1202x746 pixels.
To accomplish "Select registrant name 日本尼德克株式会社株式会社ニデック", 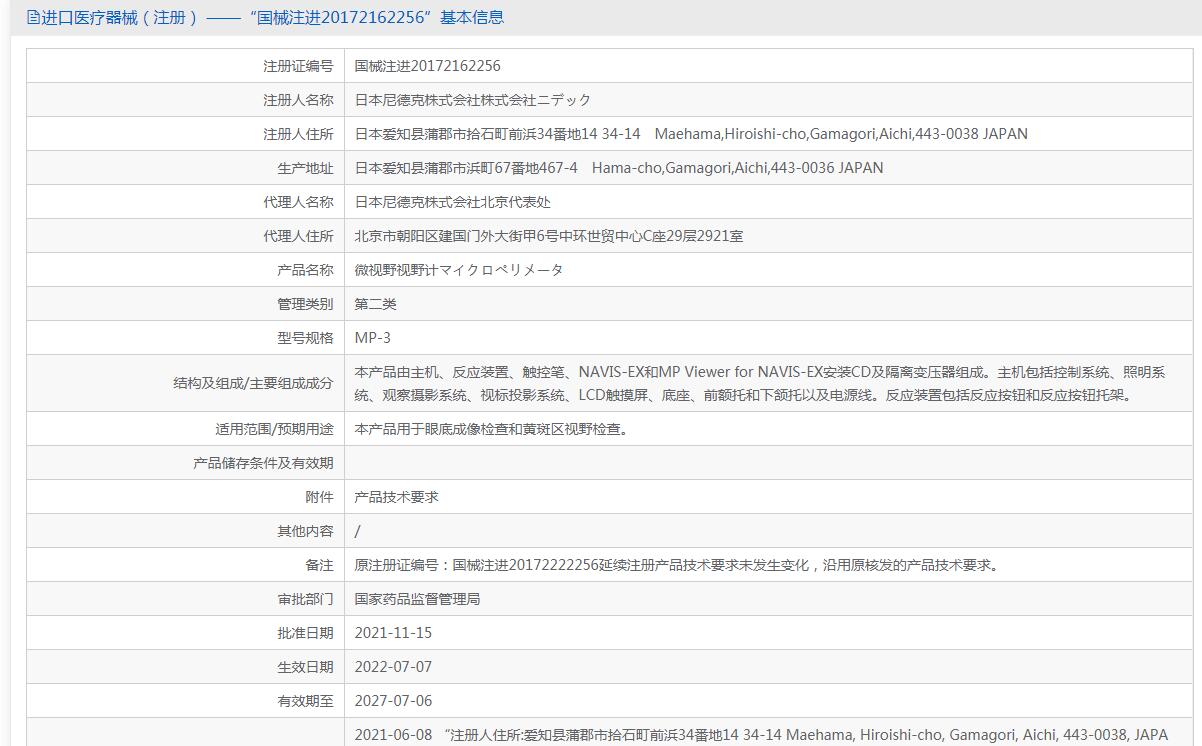I will [473, 100].
